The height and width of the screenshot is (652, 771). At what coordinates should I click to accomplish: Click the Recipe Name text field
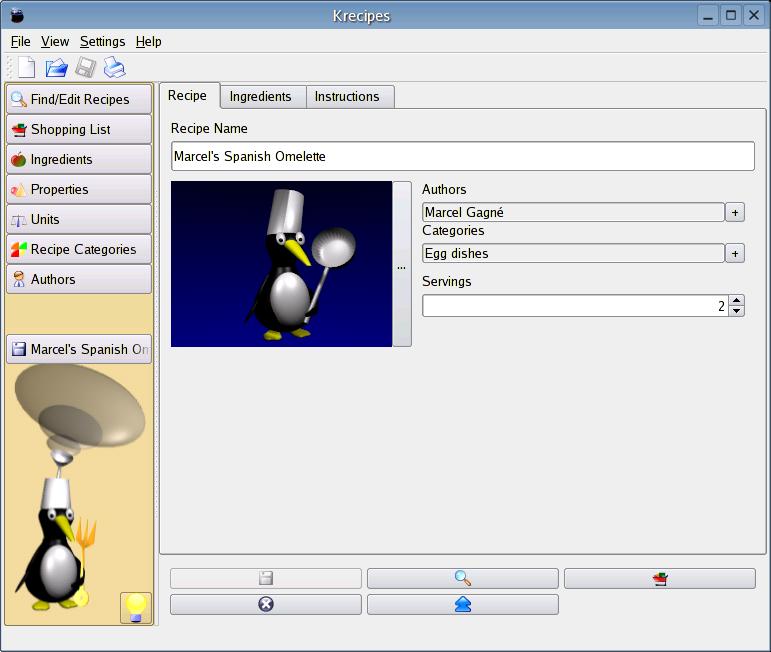pos(462,156)
